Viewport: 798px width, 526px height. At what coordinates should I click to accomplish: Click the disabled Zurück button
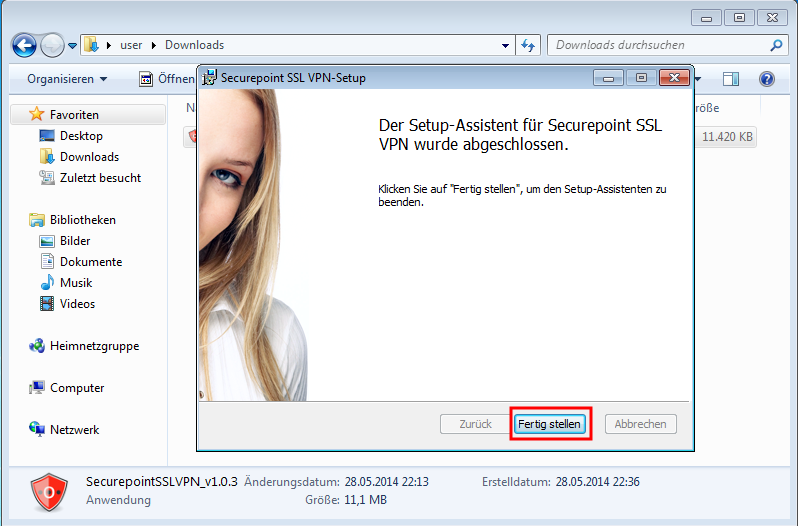point(475,424)
